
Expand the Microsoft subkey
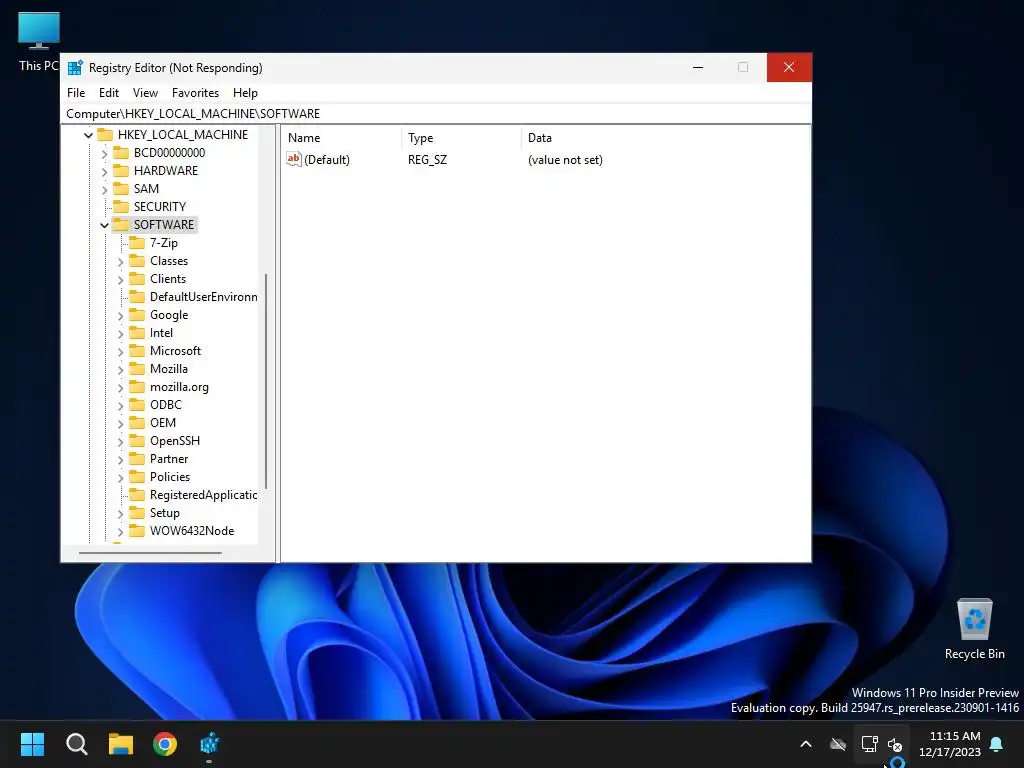121,351
